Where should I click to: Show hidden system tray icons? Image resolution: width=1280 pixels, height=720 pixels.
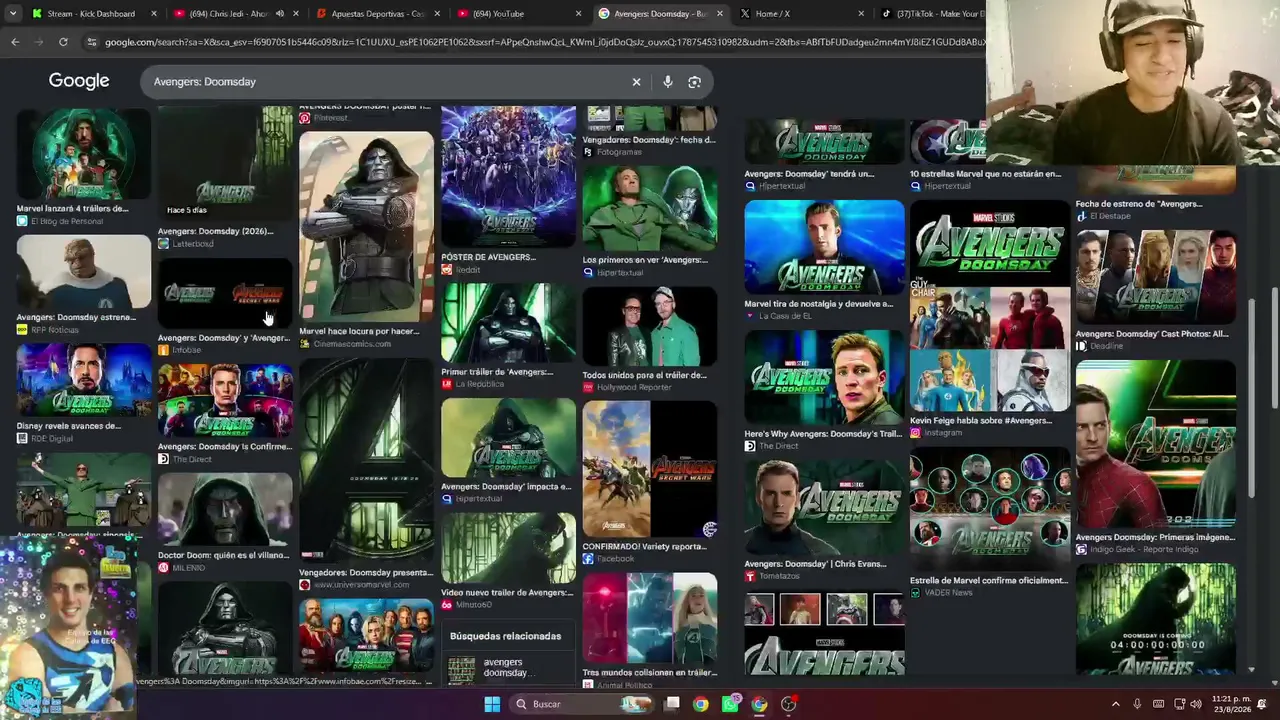click(x=1116, y=704)
